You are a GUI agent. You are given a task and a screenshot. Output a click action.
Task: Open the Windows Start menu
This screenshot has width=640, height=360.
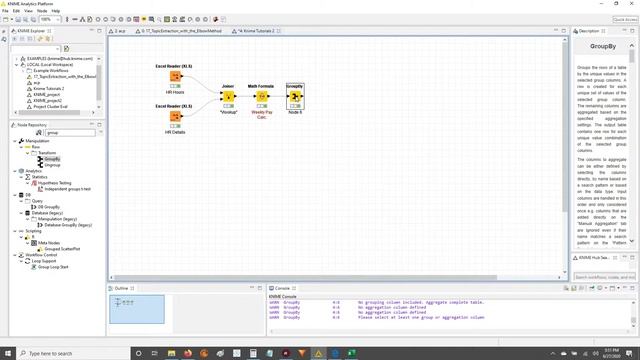pyautogui.click(x=8, y=353)
